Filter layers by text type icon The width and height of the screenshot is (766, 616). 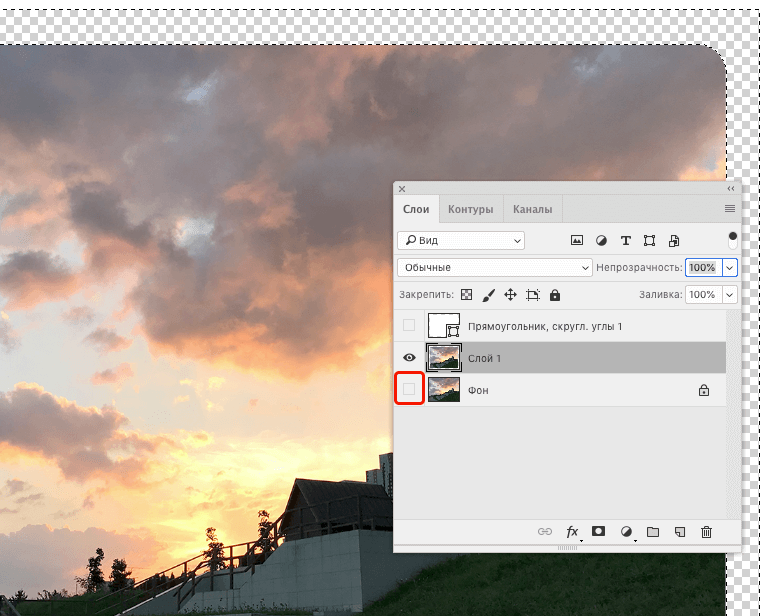coord(626,240)
